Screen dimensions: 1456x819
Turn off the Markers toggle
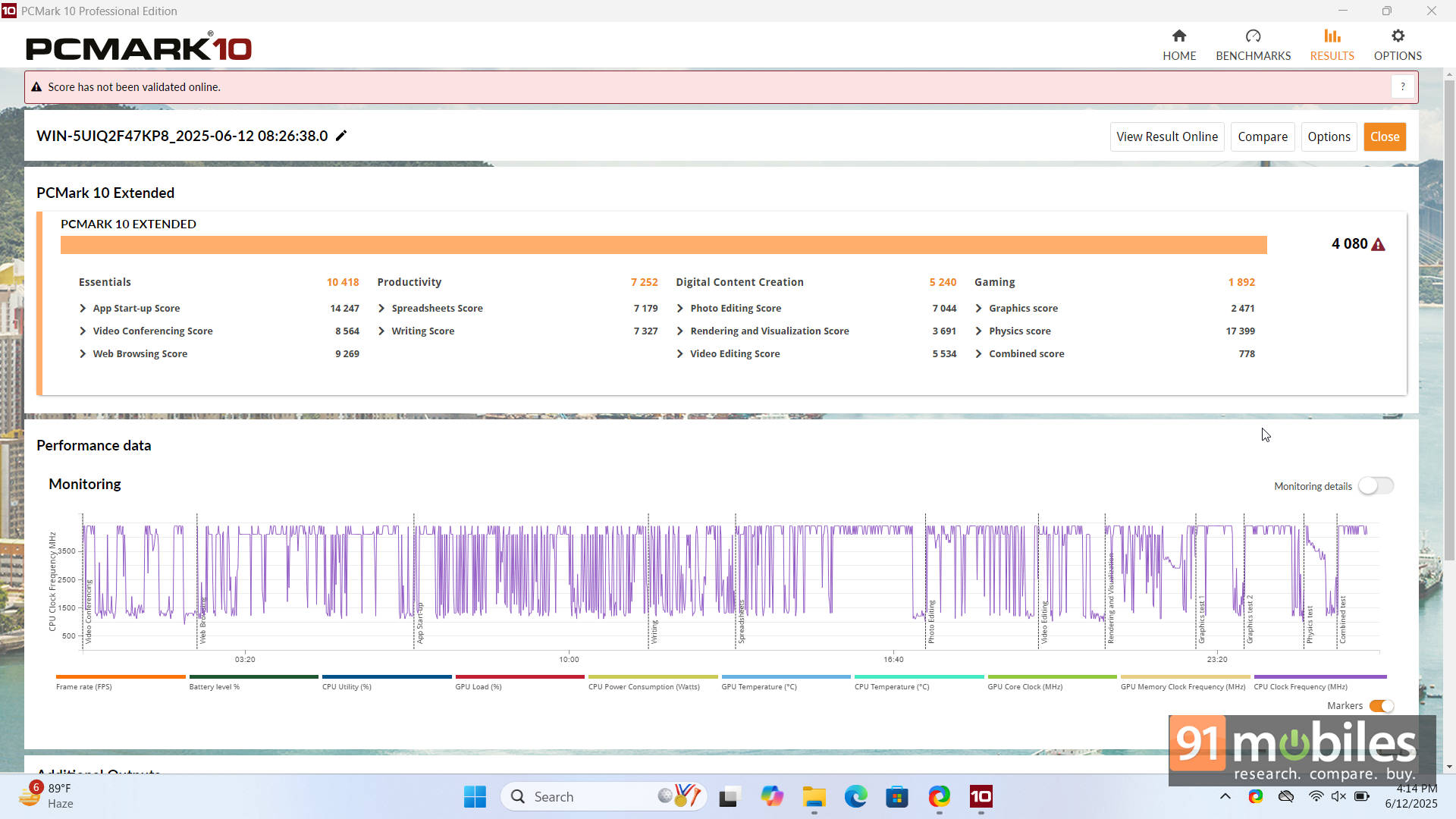pos(1382,706)
